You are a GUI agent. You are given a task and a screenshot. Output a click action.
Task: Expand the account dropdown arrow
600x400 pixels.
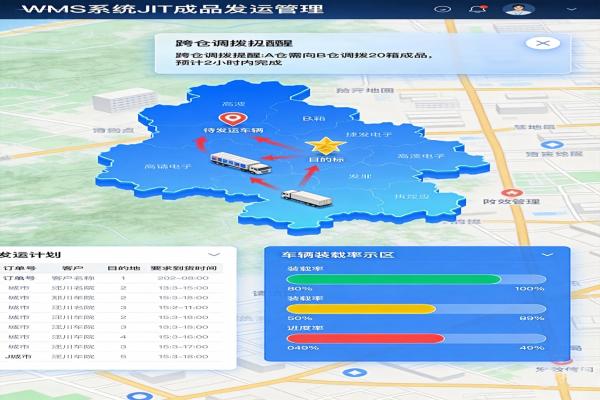tap(571, 9)
